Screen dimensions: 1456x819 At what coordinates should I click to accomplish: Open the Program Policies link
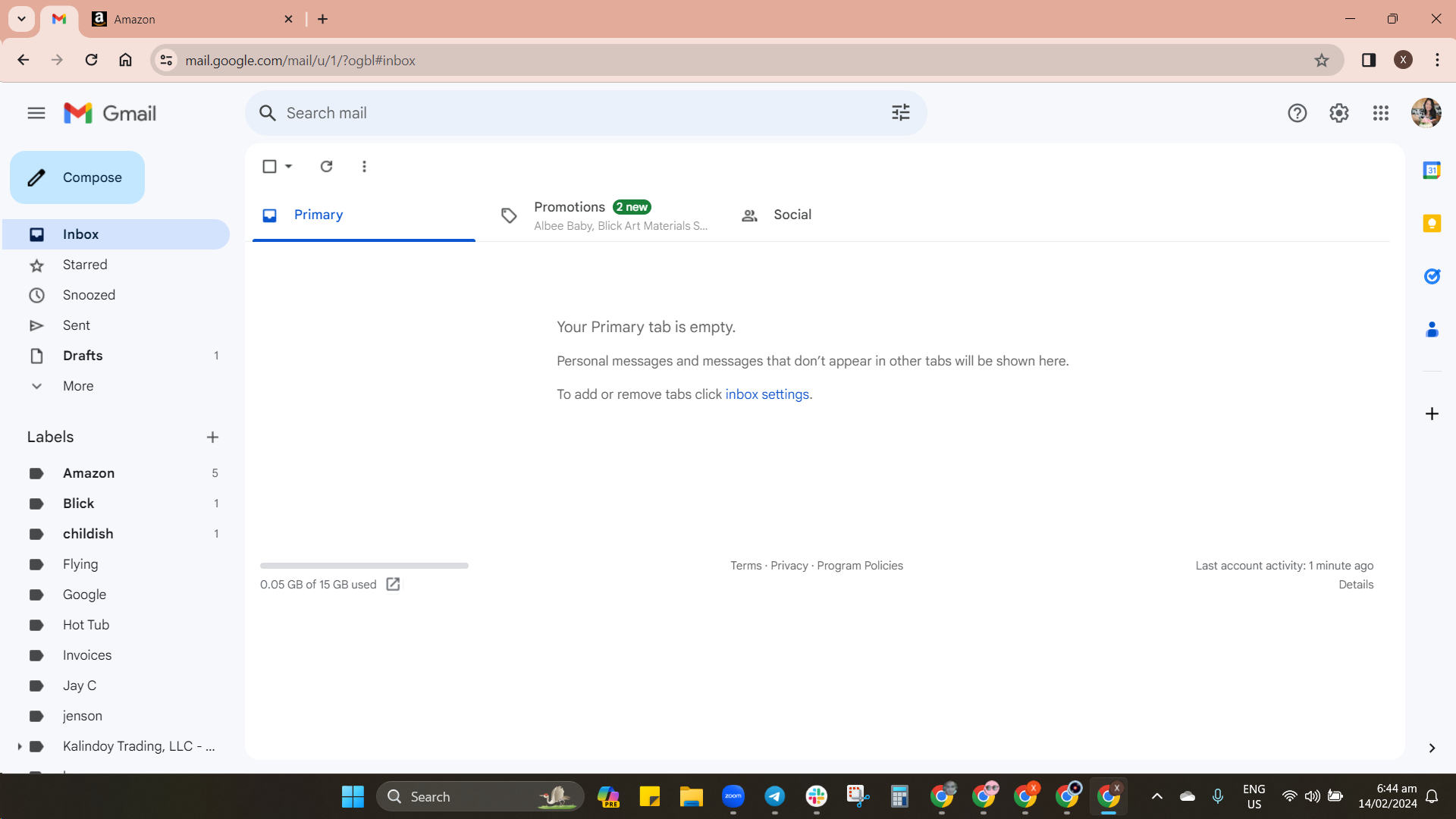click(860, 566)
